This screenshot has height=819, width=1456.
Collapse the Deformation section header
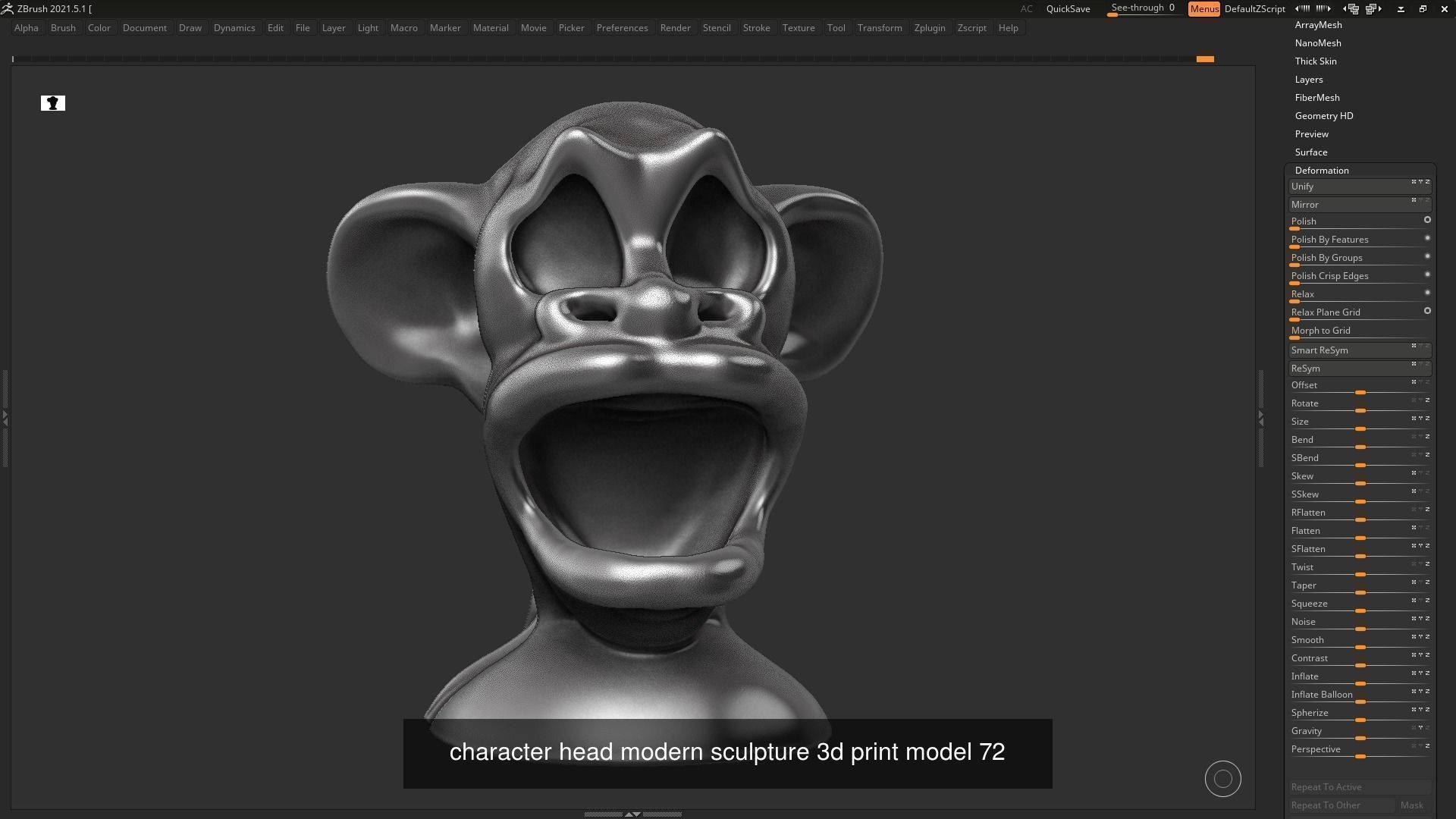coord(1321,171)
